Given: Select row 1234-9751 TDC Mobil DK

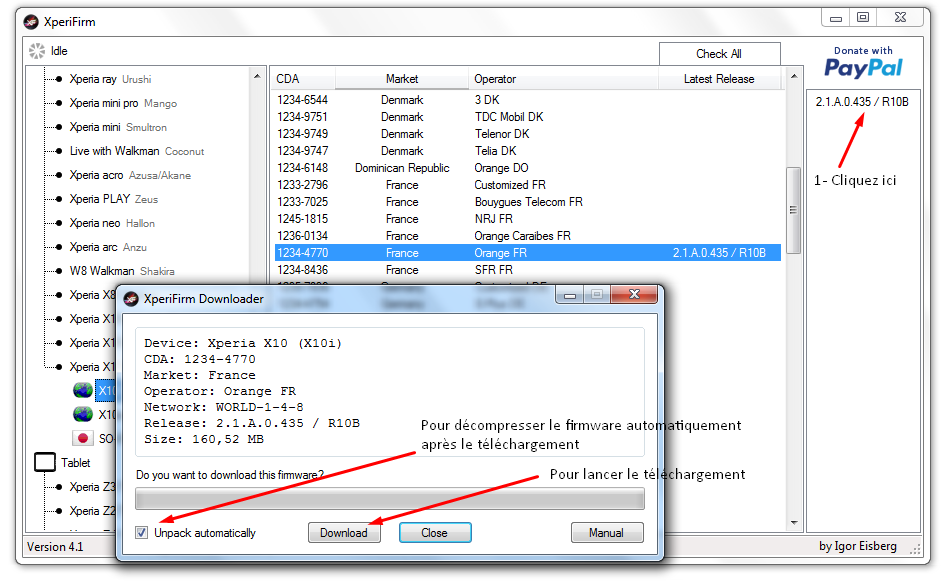Looking at the screenshot, I should (528, 117).
